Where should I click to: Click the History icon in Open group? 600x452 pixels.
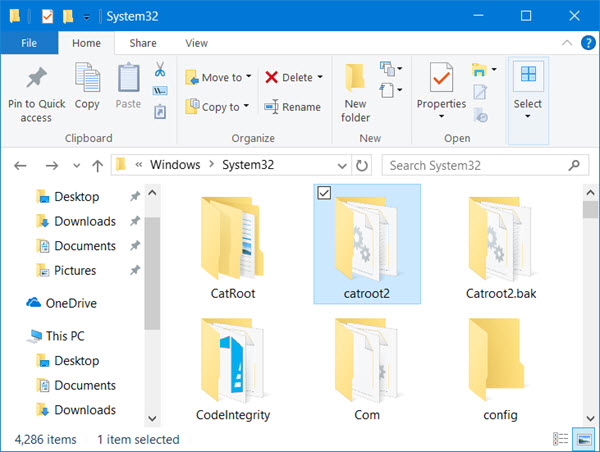[x=480, y=115]
